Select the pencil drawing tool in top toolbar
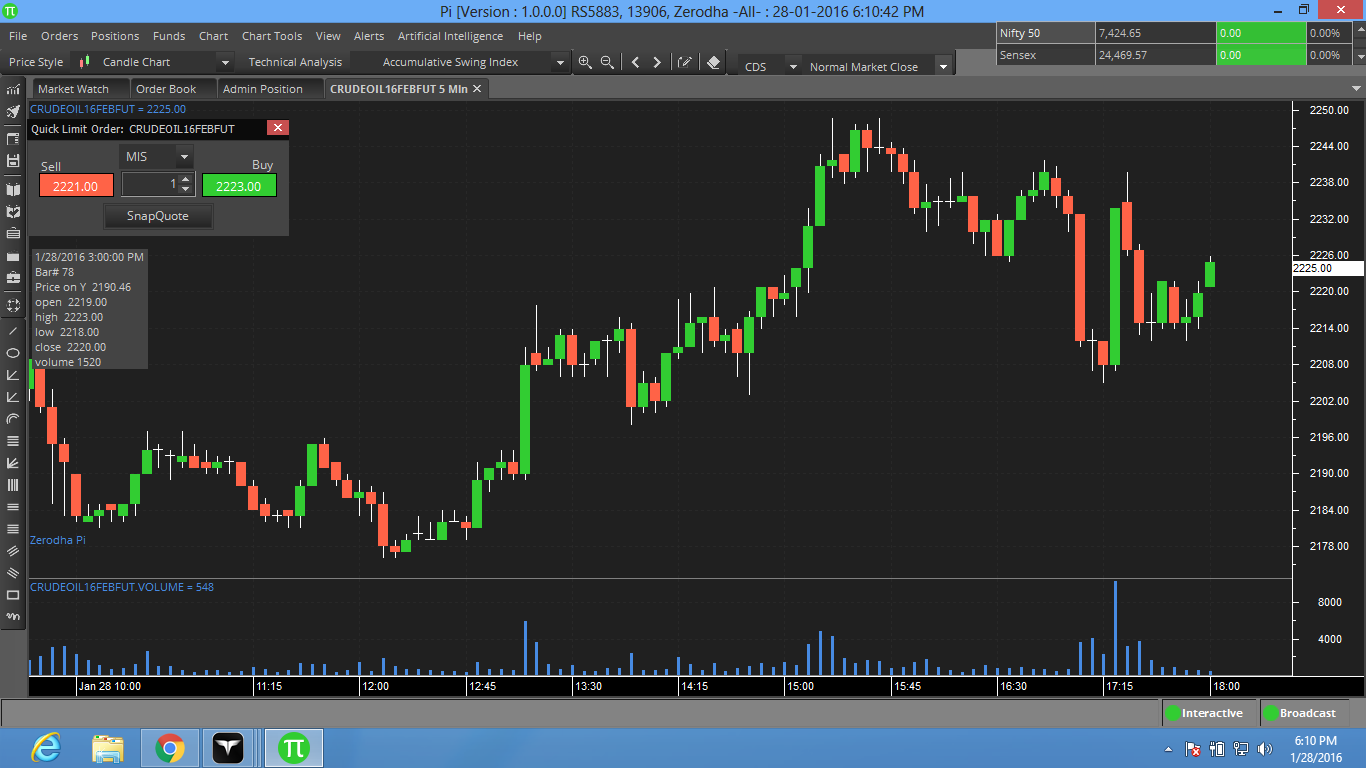This screenshot has width=1366, height=768. (685, 62)
